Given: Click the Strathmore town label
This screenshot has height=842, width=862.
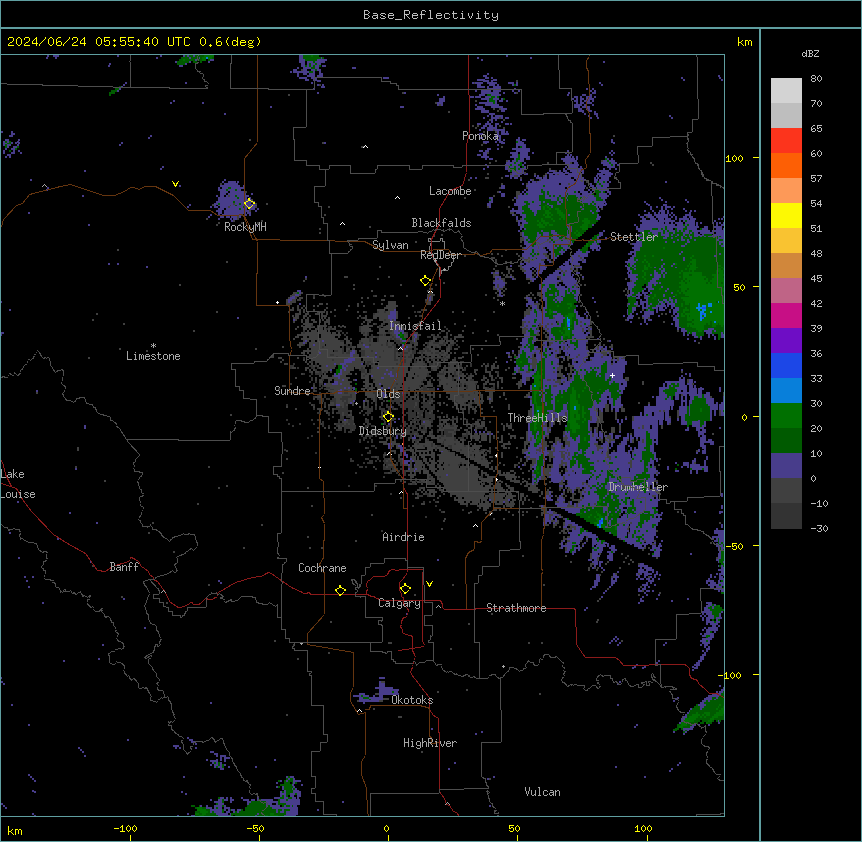Looking at the screenshot, I should (516, 608).
